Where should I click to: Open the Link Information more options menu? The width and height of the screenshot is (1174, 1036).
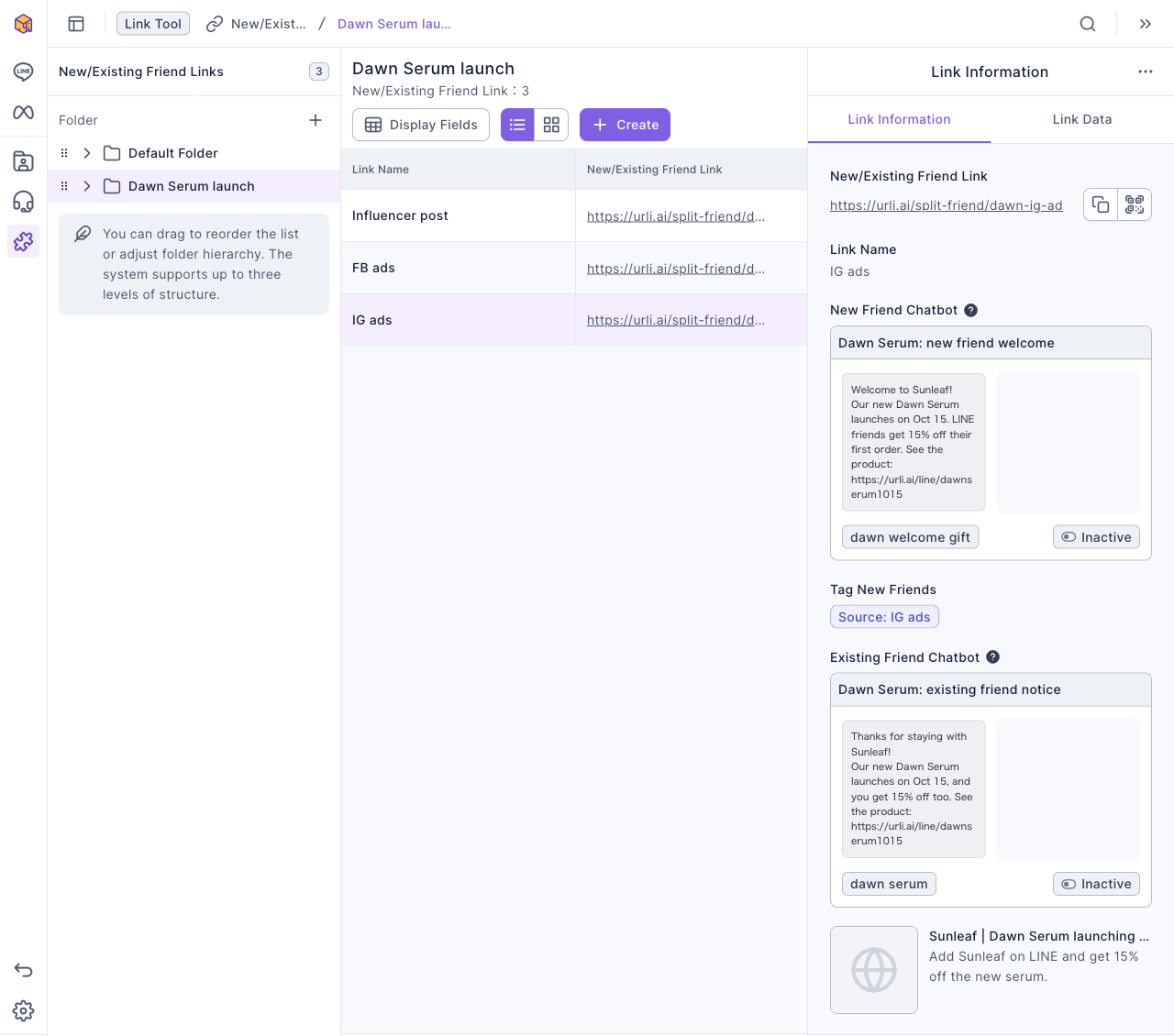[x=1146, y=72]
